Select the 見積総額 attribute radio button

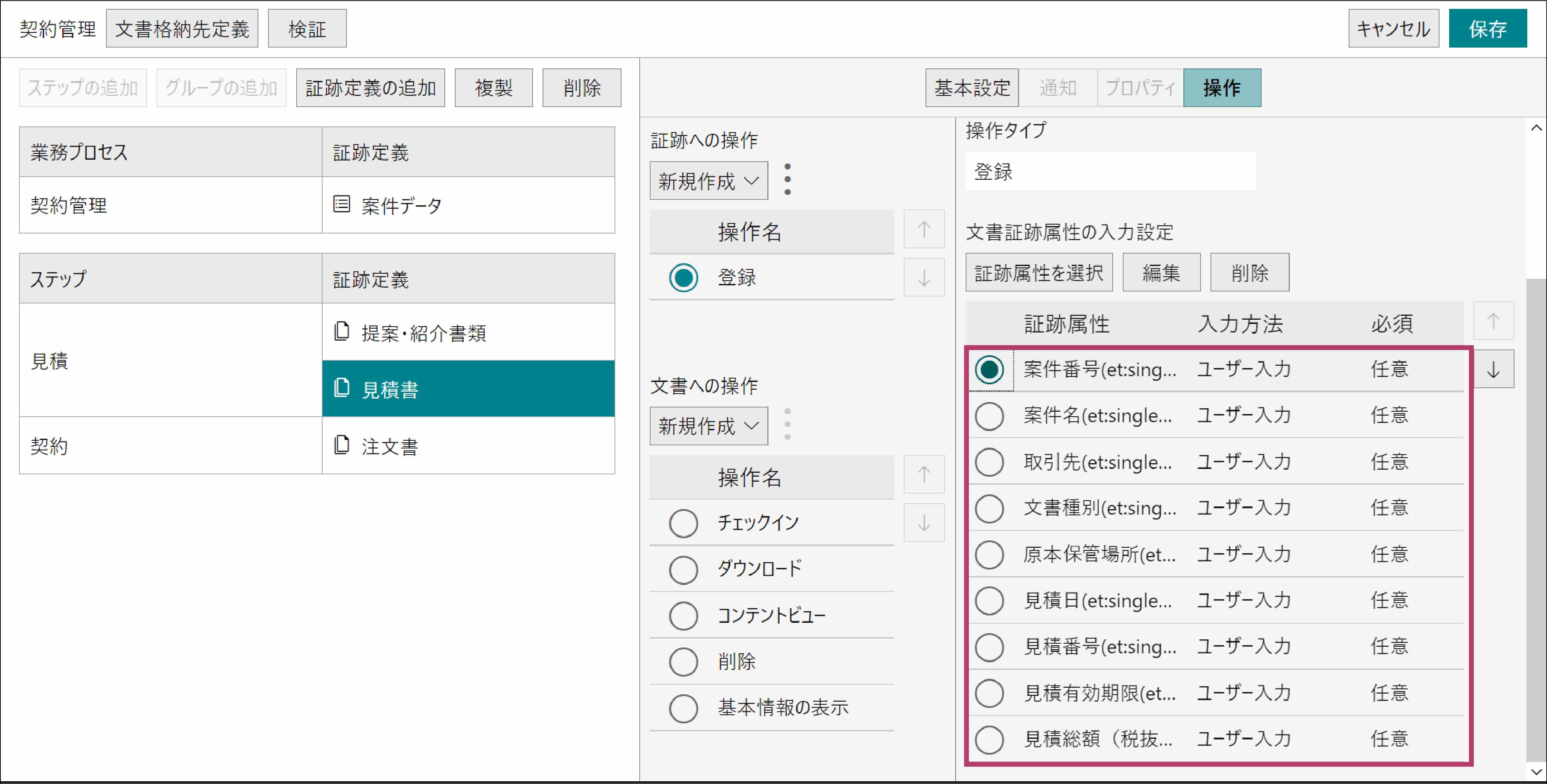[x=989, y=740]
